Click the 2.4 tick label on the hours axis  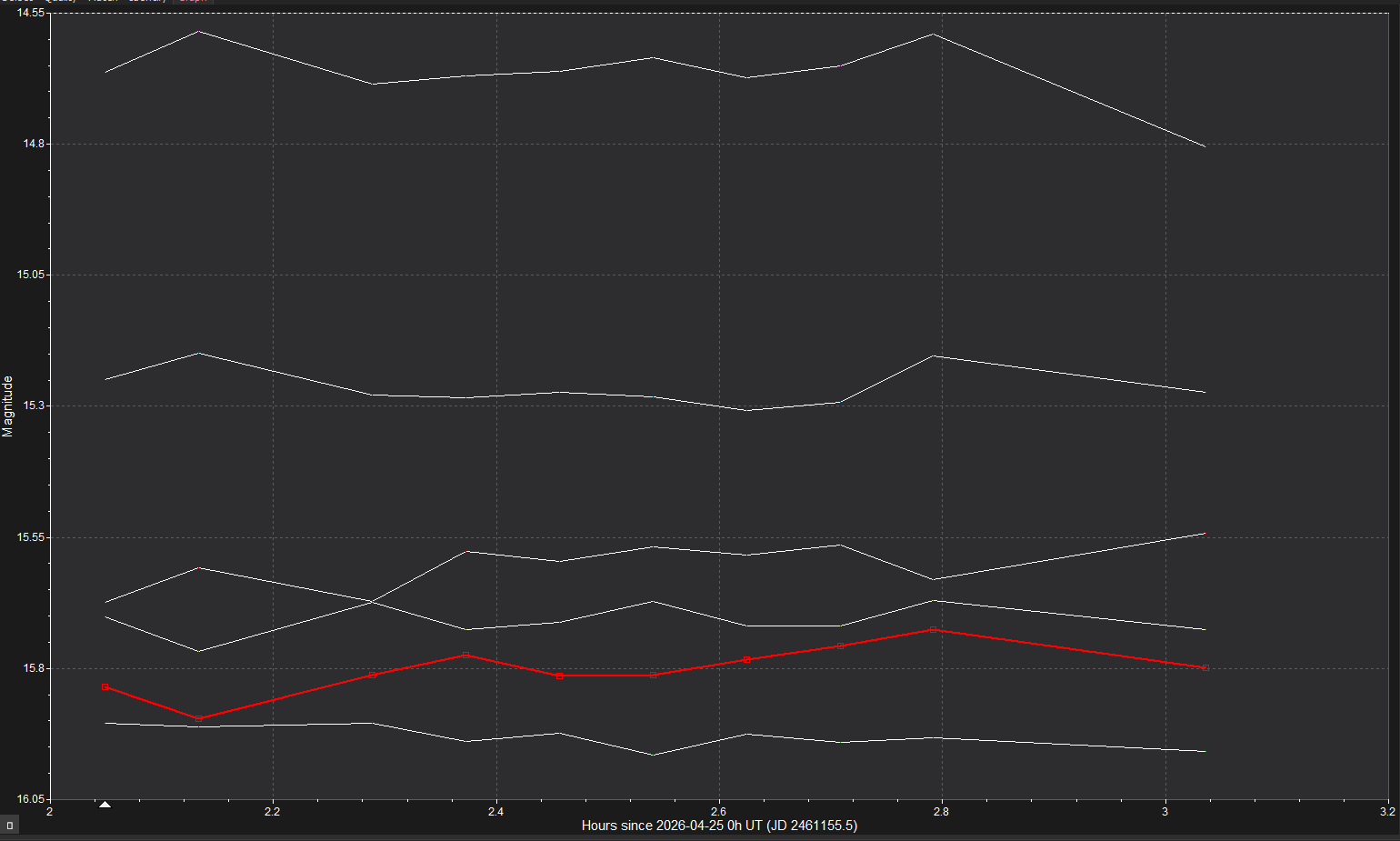[495, 811]
